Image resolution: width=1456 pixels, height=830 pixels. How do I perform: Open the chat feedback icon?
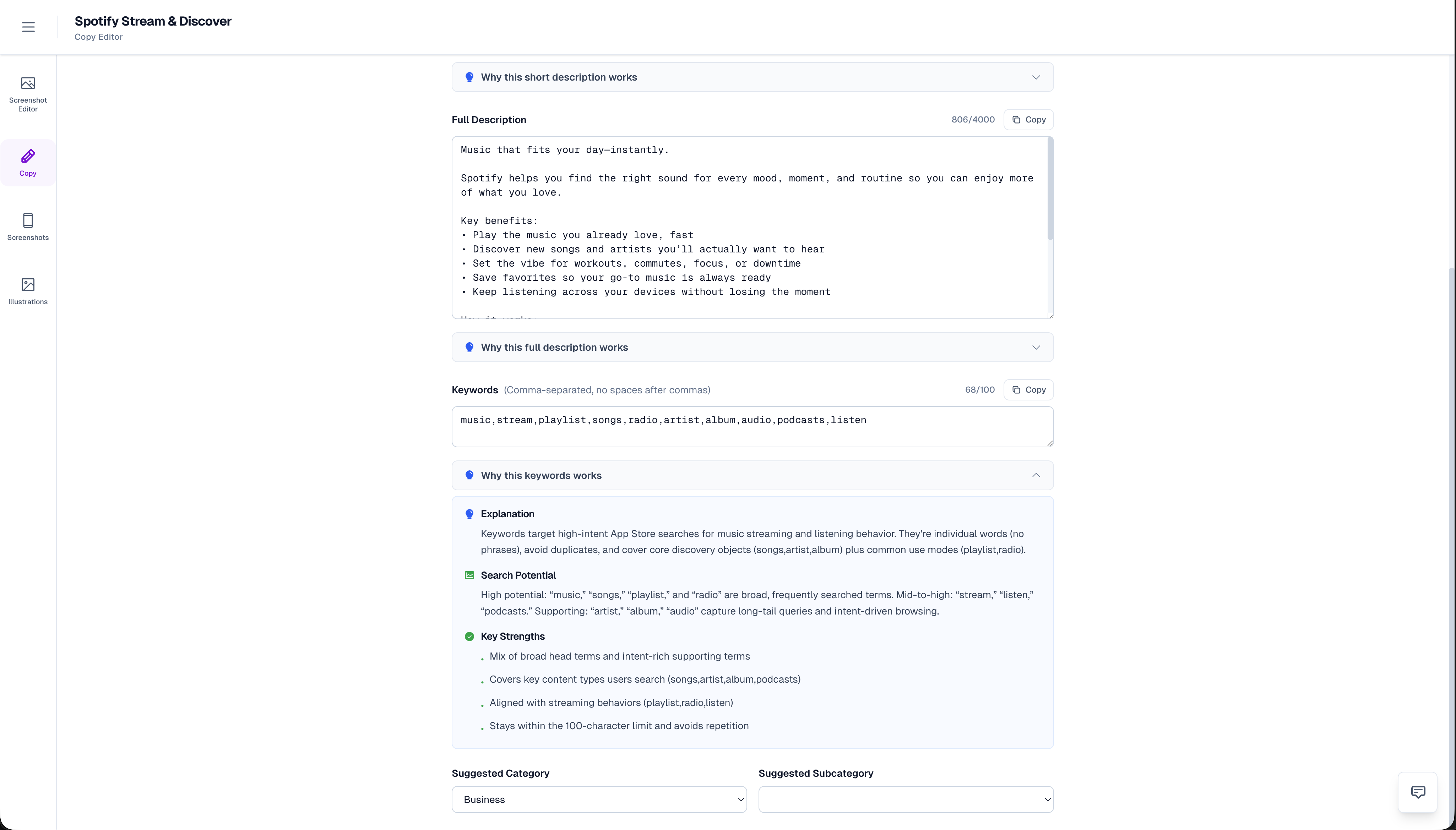[1417, 792]
